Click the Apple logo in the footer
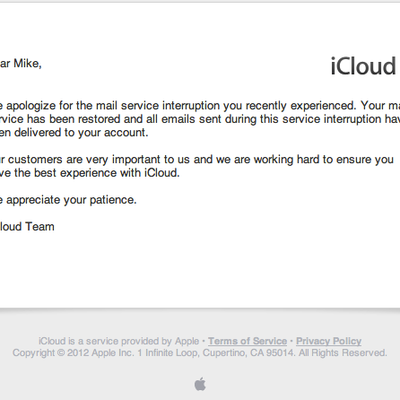This screenshot has height=400, width=400. (x=200, y=384)
